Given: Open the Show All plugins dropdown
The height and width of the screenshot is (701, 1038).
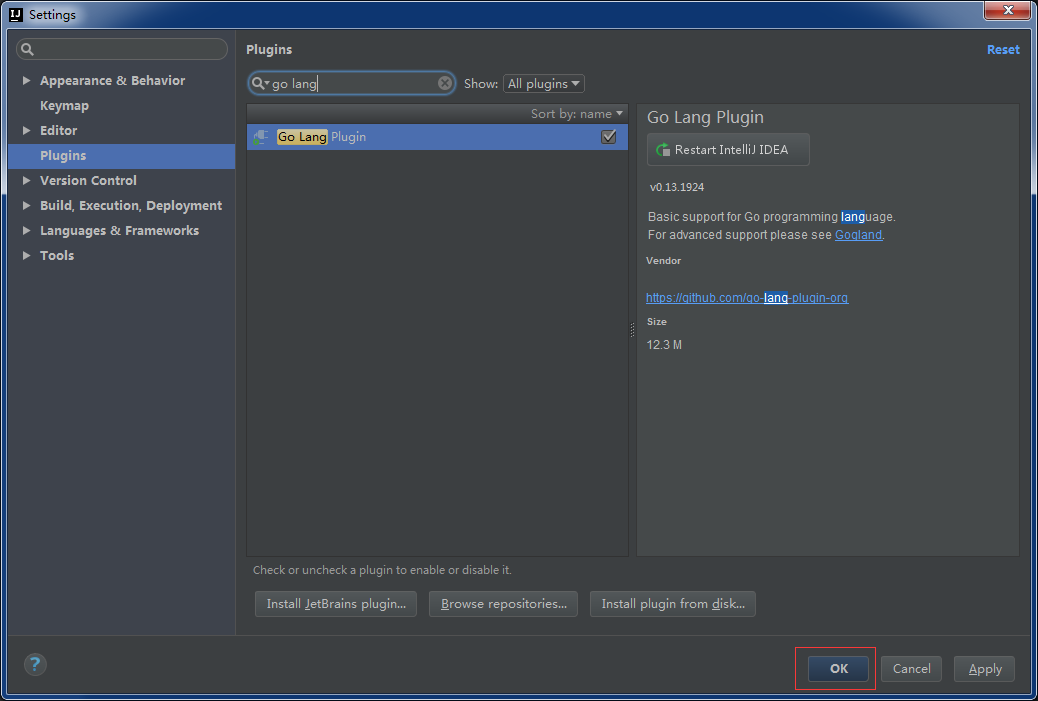Looking at the screenshot, I should pos(543,83).
